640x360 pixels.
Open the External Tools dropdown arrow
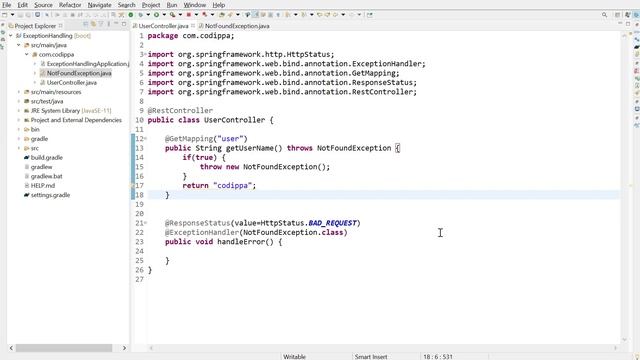212,15
